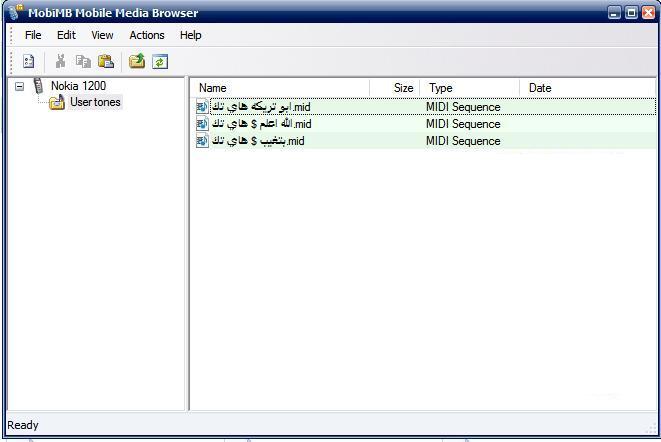Screen dimensions: 661x442
Task: Open the Help menu
Action: [x=190, y=35]
